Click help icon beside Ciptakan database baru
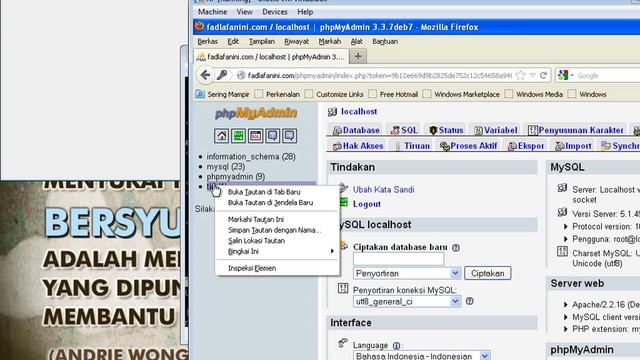The width and height of the screenshot is (640, 360). click(456, 247)
